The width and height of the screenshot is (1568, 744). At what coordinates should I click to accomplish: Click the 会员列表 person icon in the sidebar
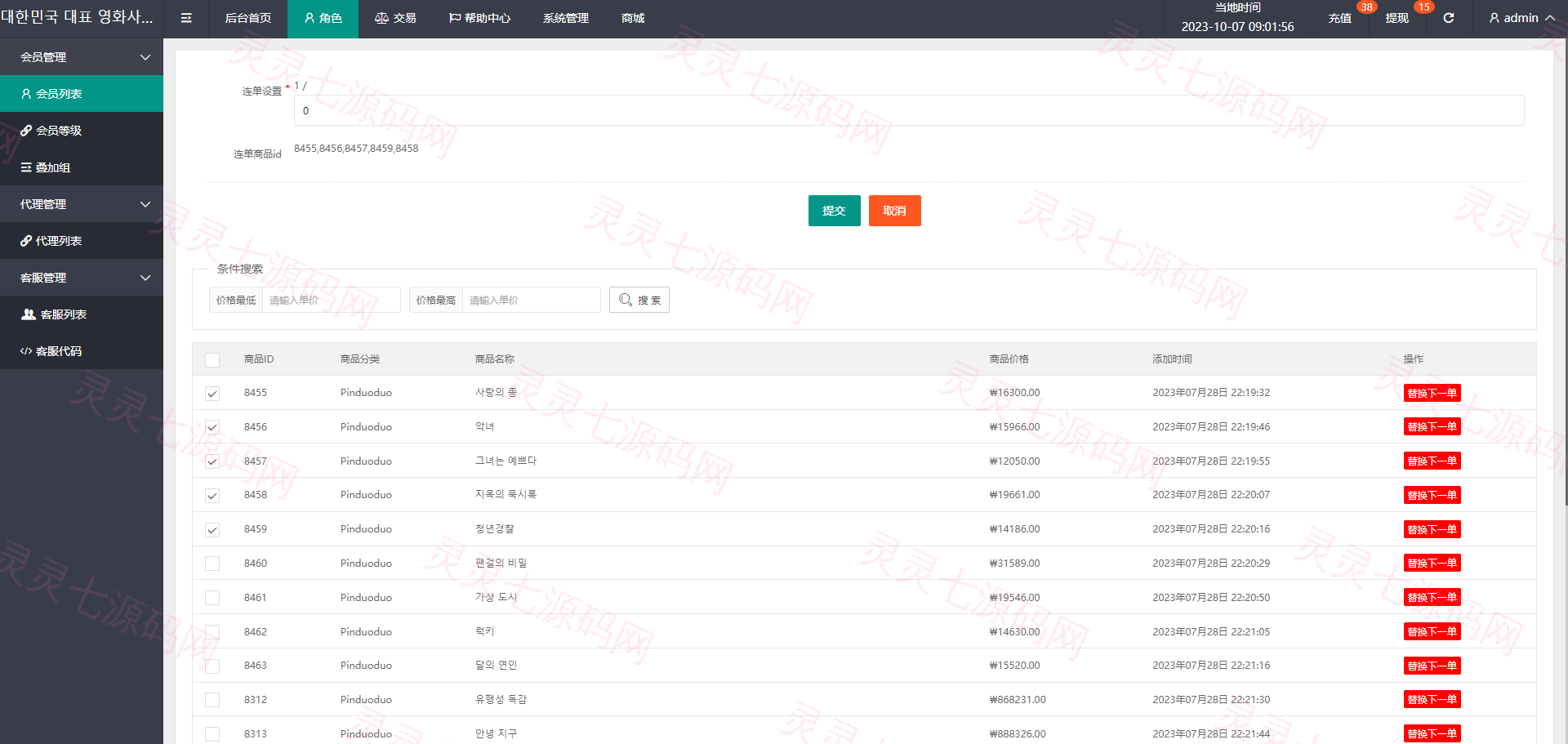click(x=26, y=94)
